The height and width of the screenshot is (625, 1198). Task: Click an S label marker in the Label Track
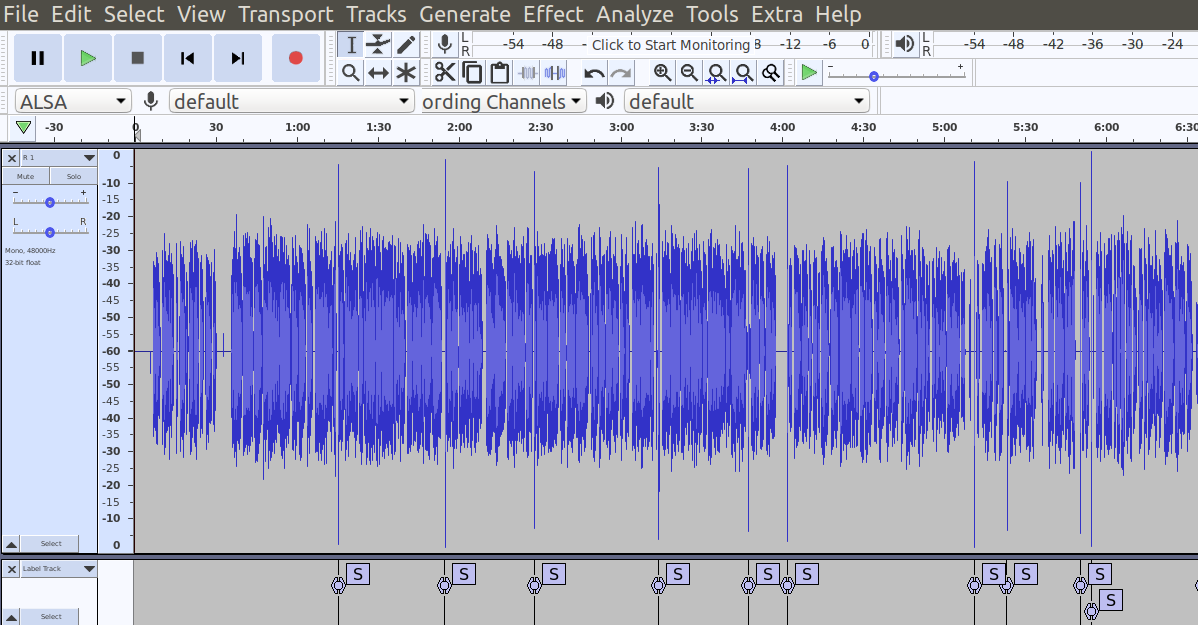tap(357, 574)
